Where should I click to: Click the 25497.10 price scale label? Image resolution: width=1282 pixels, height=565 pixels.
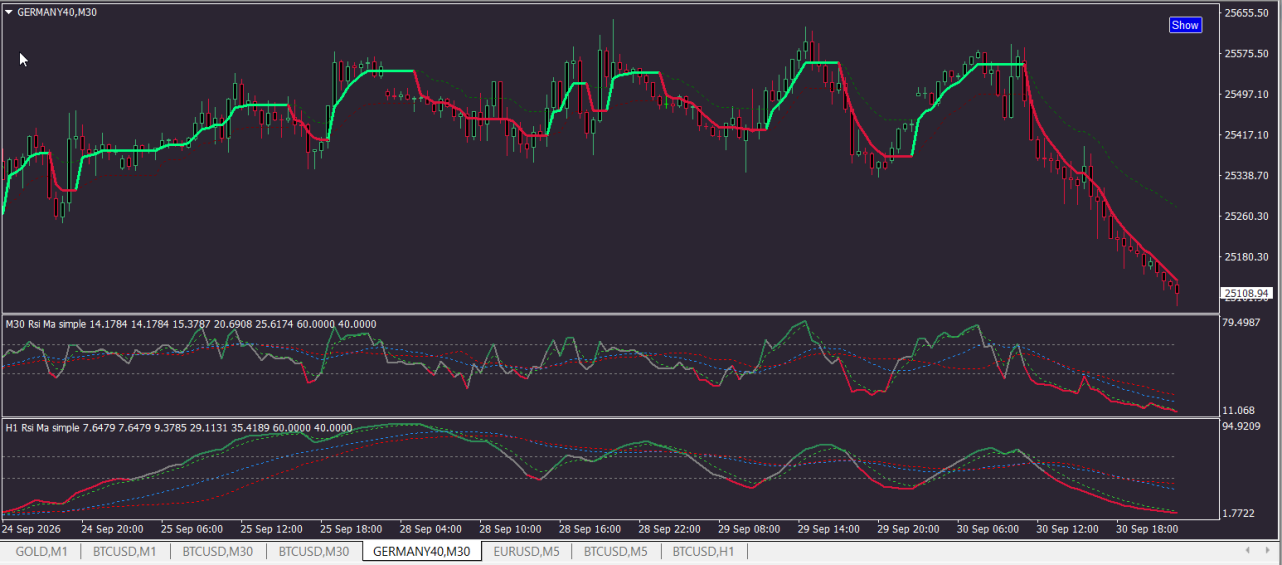(1246, 94)
